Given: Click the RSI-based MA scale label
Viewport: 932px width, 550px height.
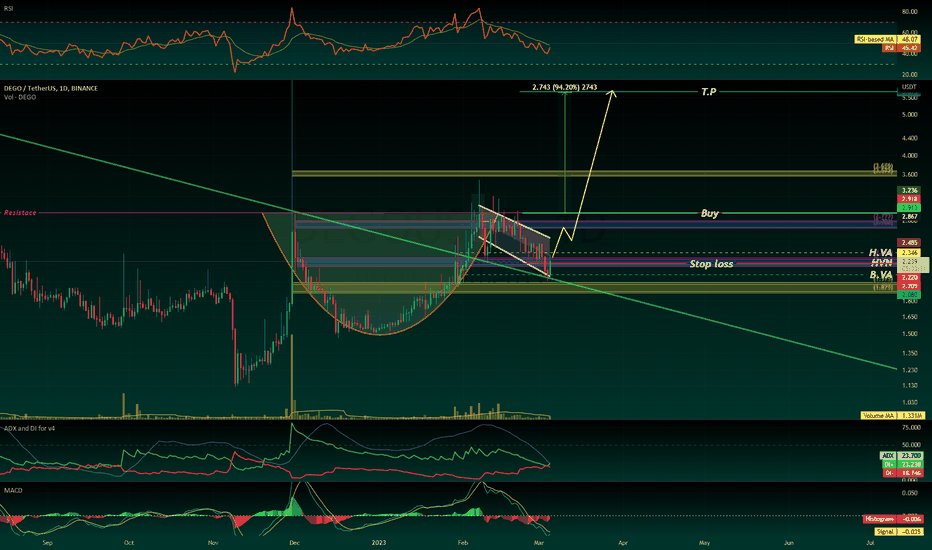Looking at the screenshot, I should click(x=875, y=39).
